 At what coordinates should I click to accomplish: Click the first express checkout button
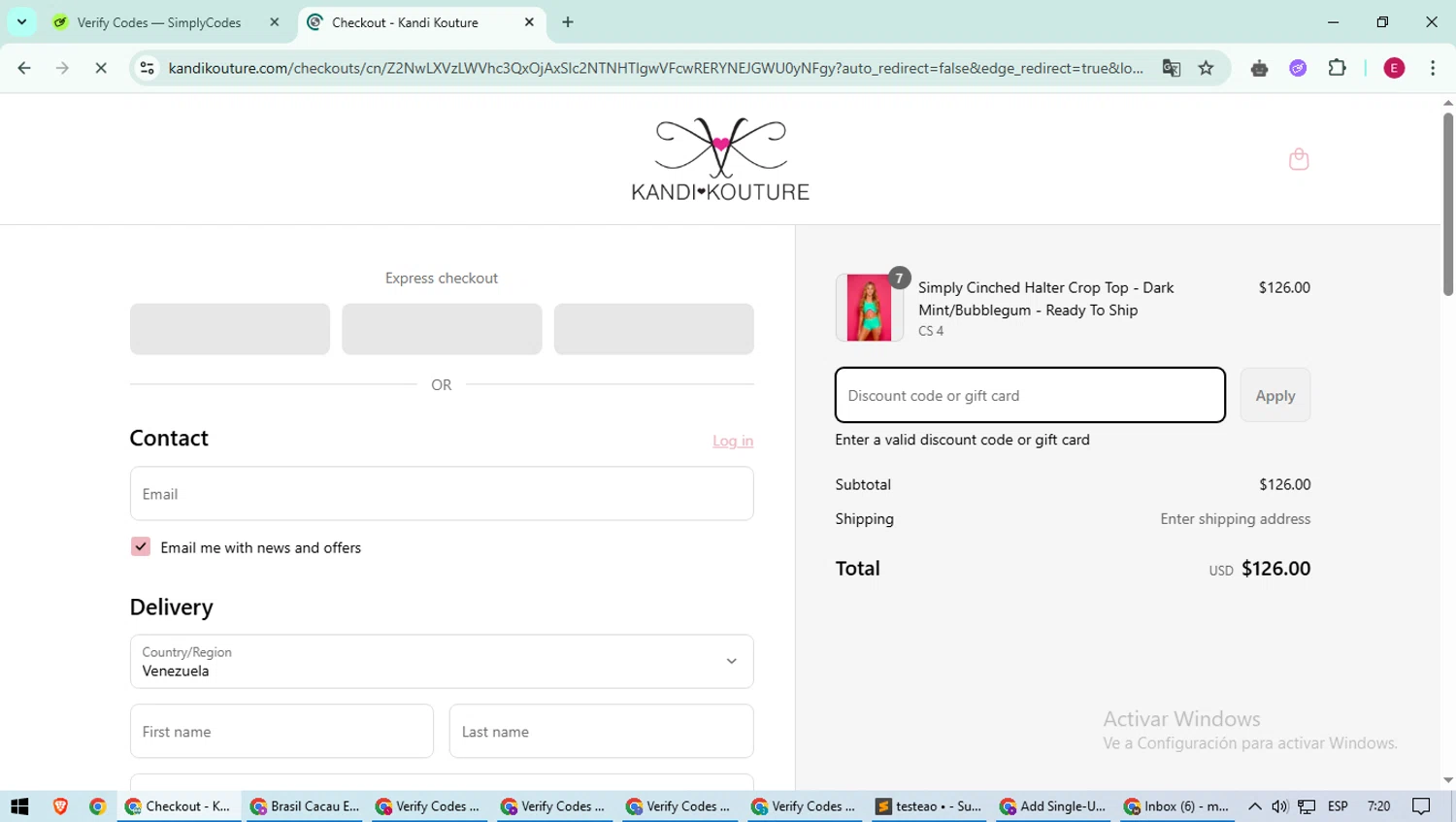click(230, 329)
